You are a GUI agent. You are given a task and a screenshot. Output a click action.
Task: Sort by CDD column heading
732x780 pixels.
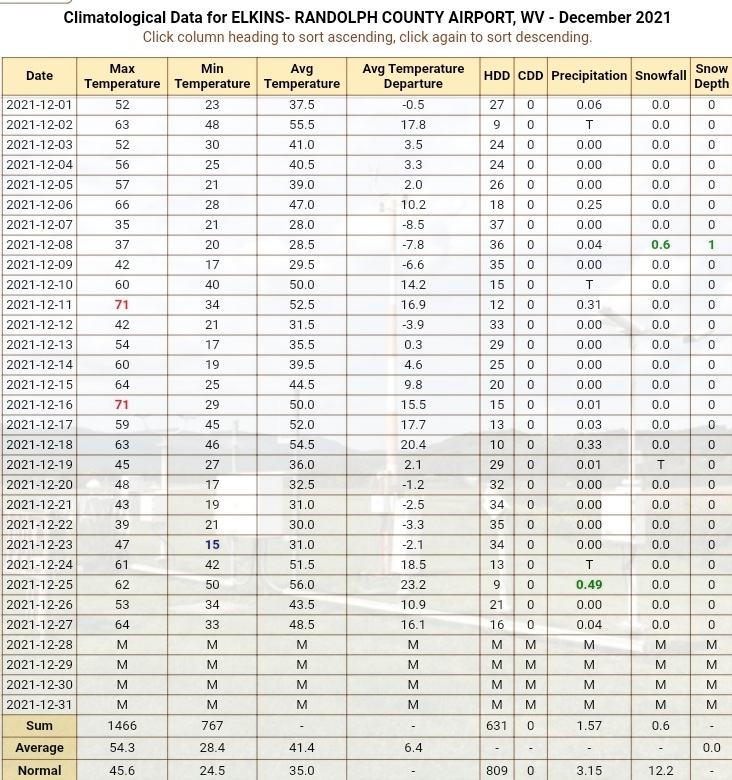530,76
